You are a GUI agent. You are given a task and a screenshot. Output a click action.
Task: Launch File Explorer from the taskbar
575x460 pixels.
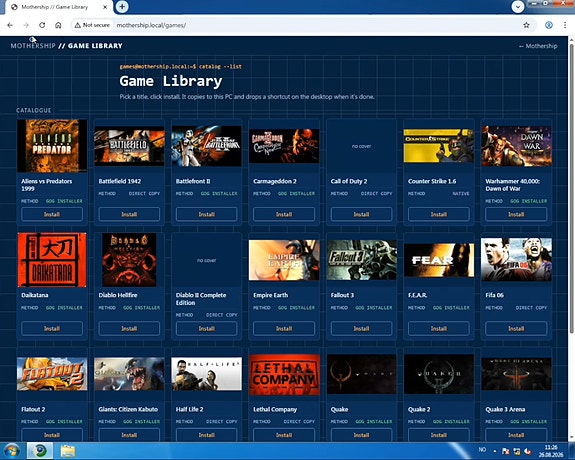coord(68,450)
